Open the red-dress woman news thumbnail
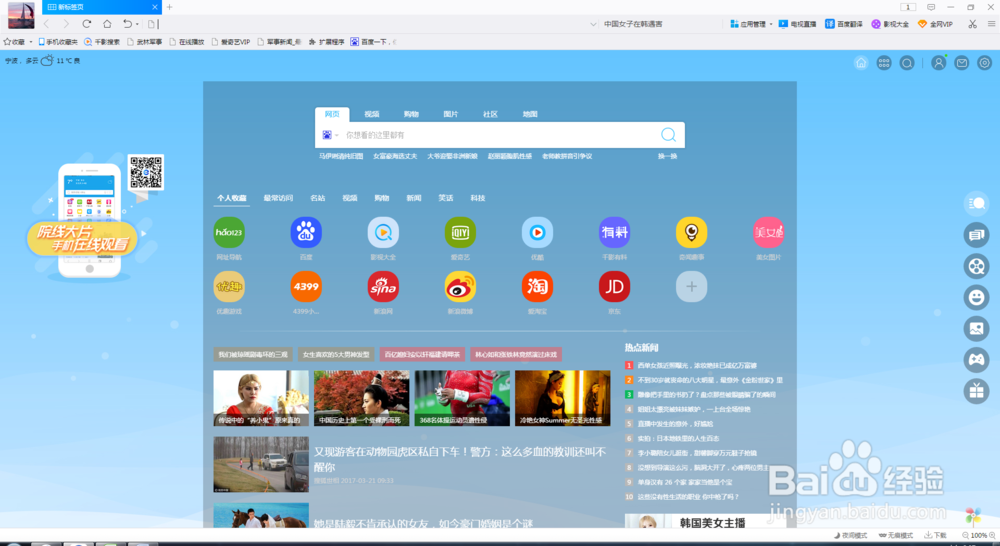The width and height of the screenshot is (1000, 546). pyautogui.click(x=261, y=398)
